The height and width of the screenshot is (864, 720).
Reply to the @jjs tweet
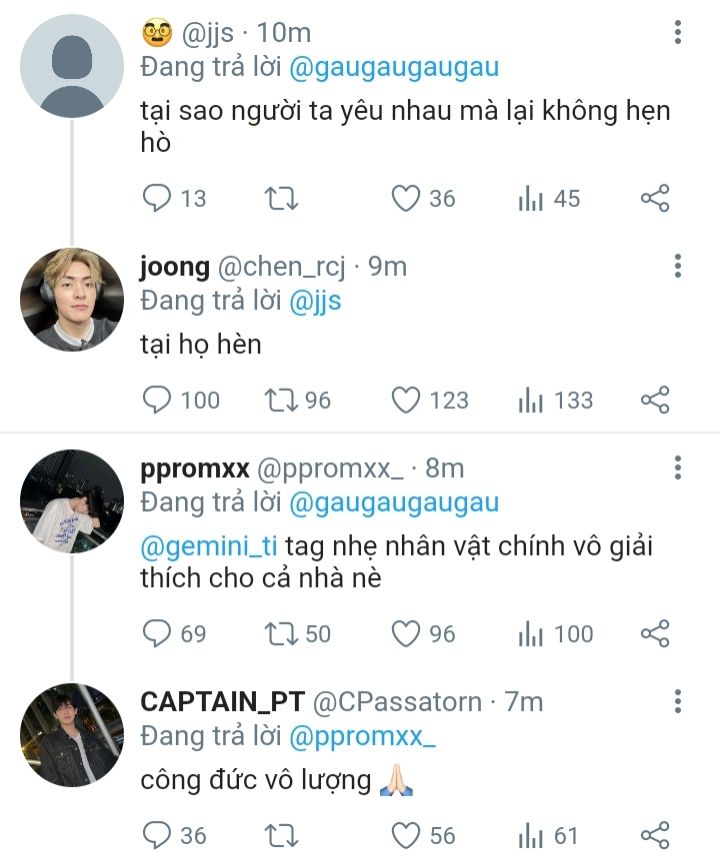(x=157, y=199)
